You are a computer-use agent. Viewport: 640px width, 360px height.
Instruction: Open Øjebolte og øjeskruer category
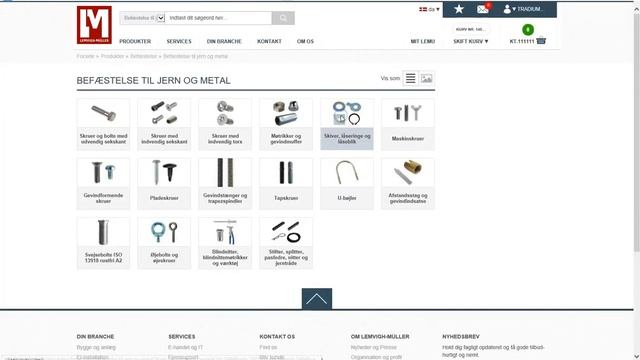click(164, 243)
